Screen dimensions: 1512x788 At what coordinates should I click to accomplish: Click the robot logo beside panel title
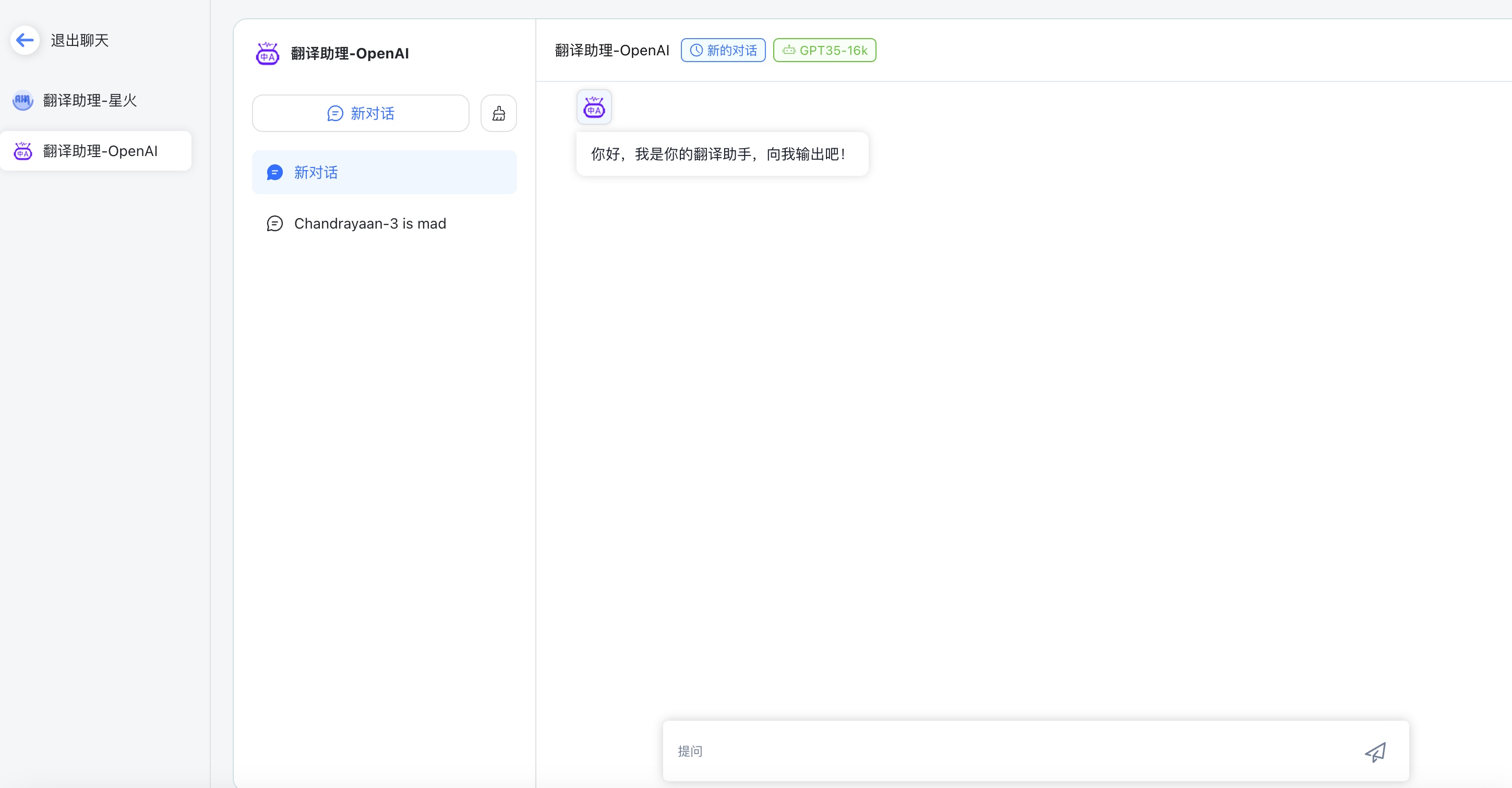tap(268, 53)
